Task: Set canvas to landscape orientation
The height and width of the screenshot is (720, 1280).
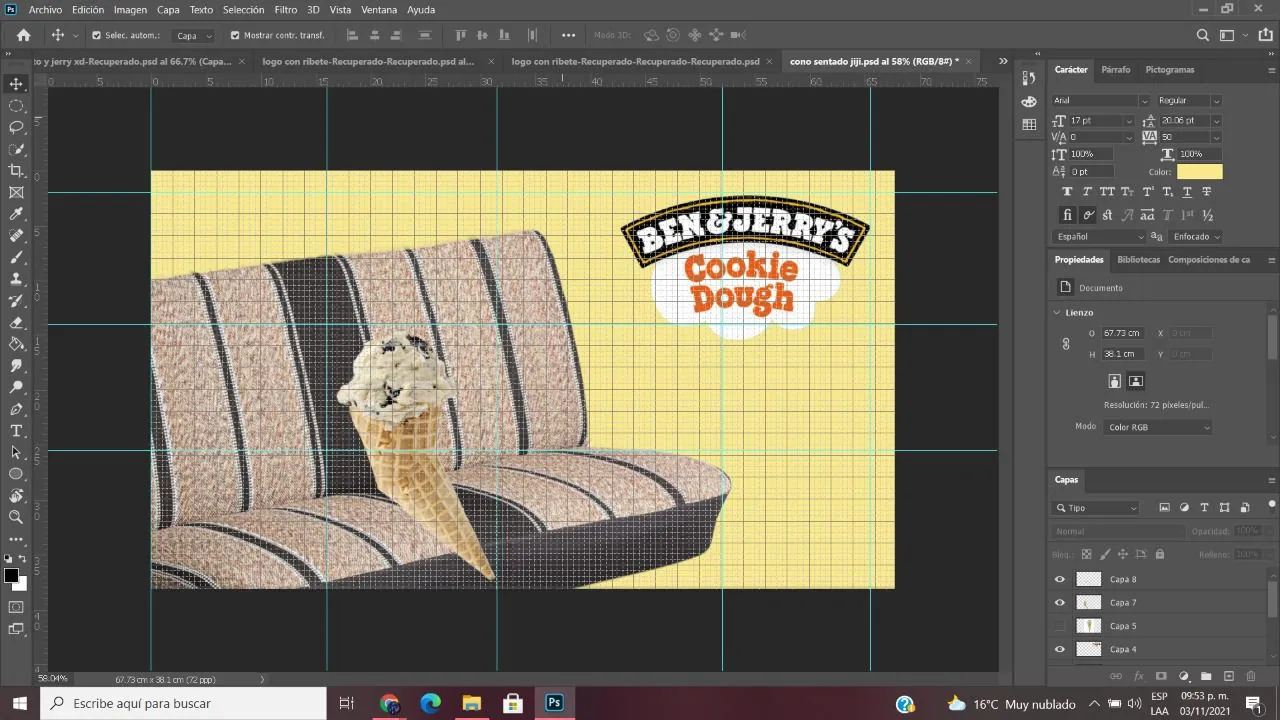Action: [x=1136, y=381]
